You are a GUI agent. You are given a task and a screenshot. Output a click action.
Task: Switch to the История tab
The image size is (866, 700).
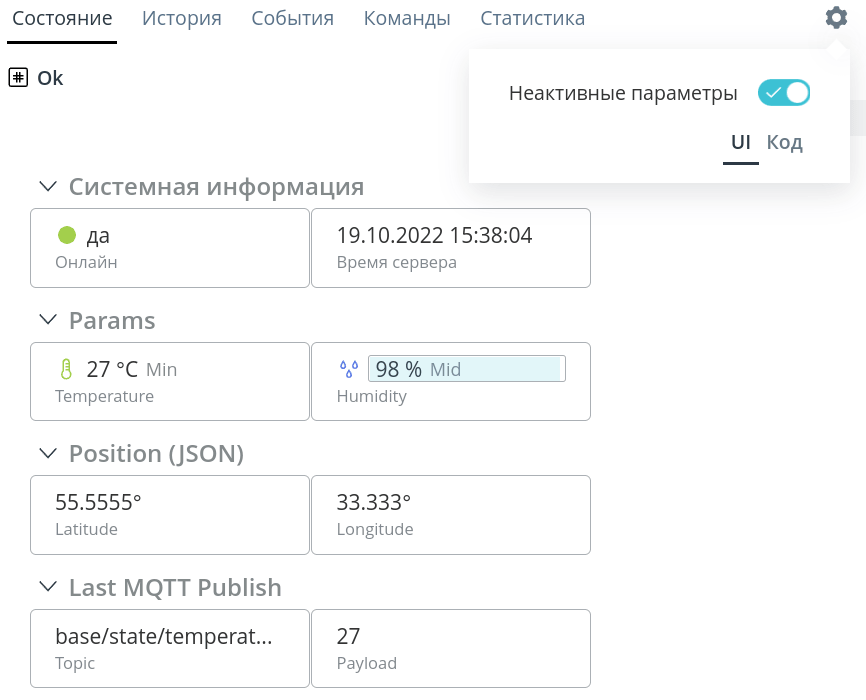tap(182, 18)
